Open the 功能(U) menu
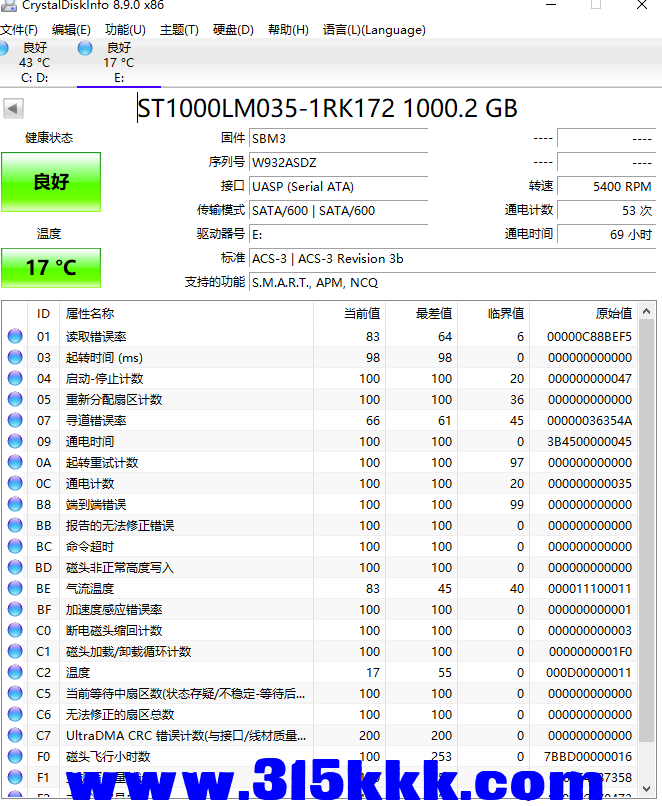Viewport: 662px width, 806px height. pos(125,30)
